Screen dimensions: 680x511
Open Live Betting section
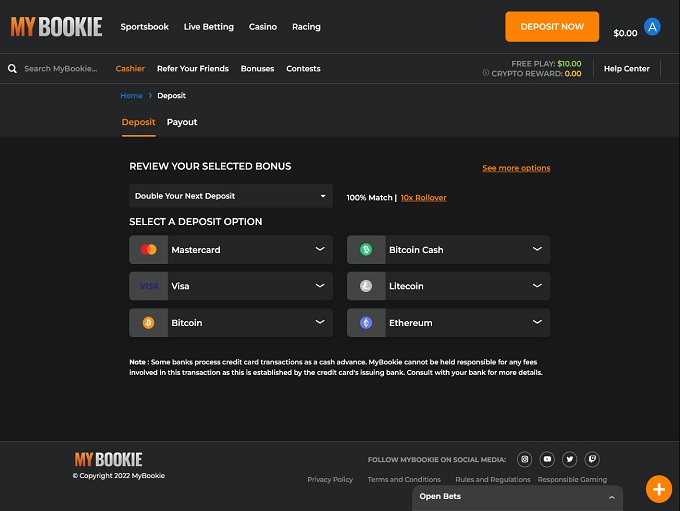(x=209, y=27)
